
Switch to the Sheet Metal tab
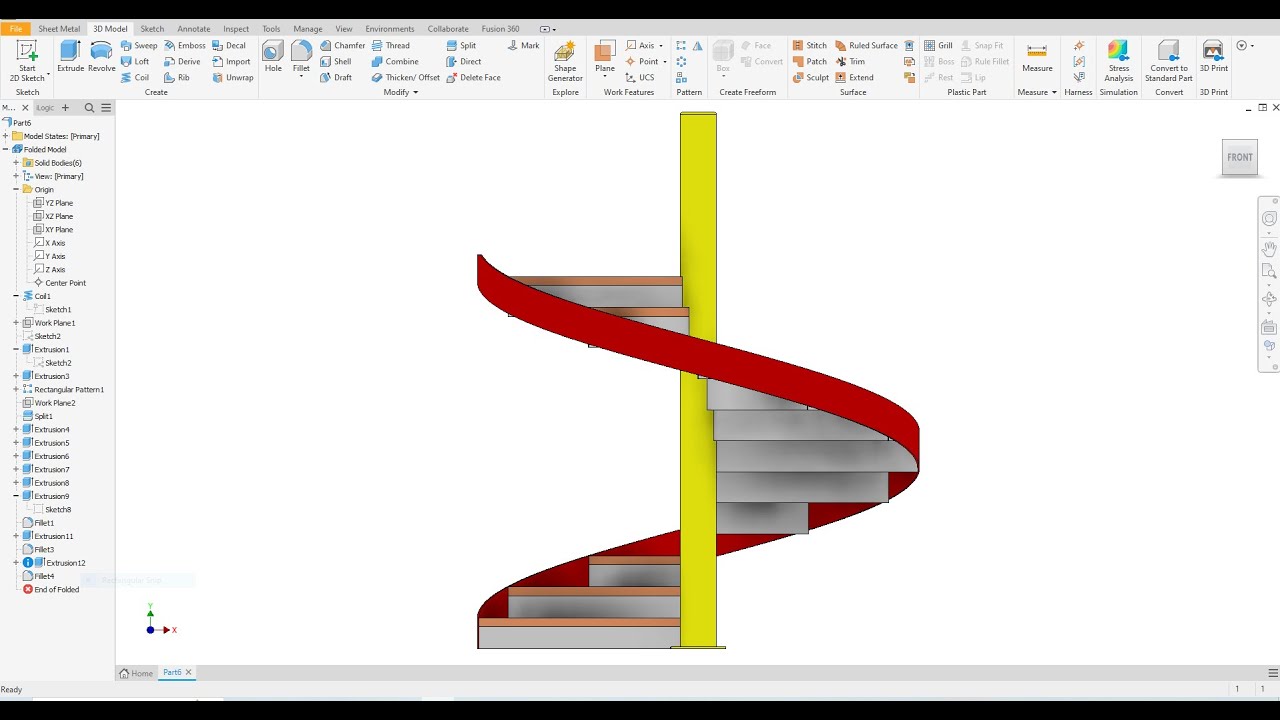pyautogui.click(x=59, y=29)
